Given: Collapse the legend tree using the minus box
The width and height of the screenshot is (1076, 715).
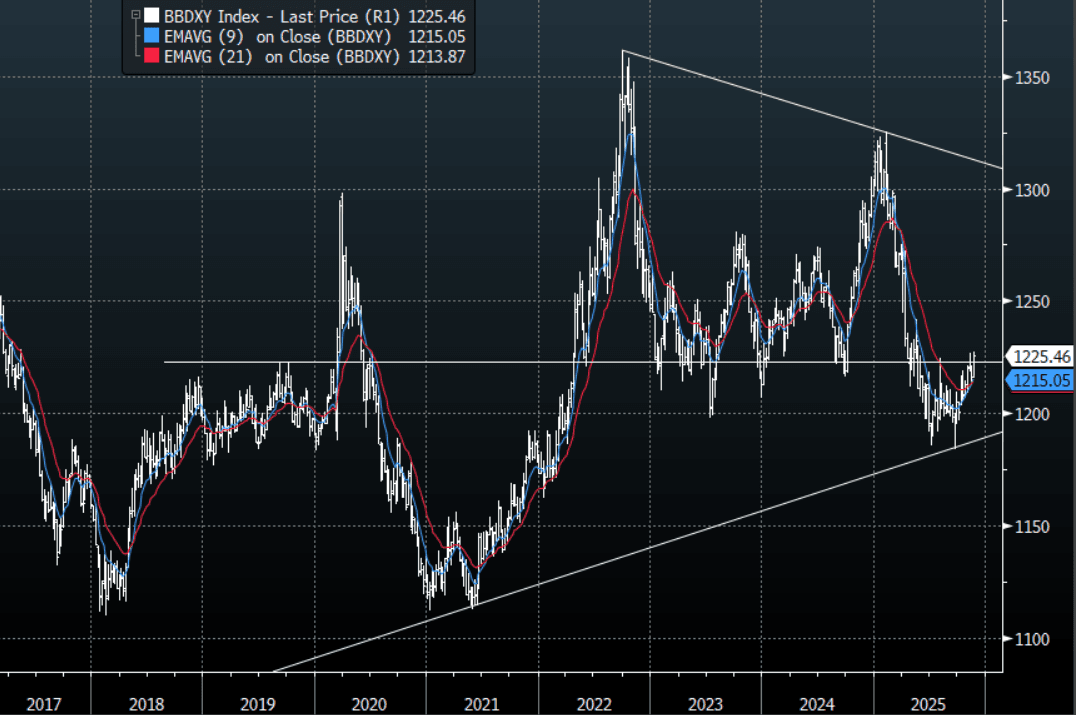Looking at the screenshot, I should (x=133, y=15).
